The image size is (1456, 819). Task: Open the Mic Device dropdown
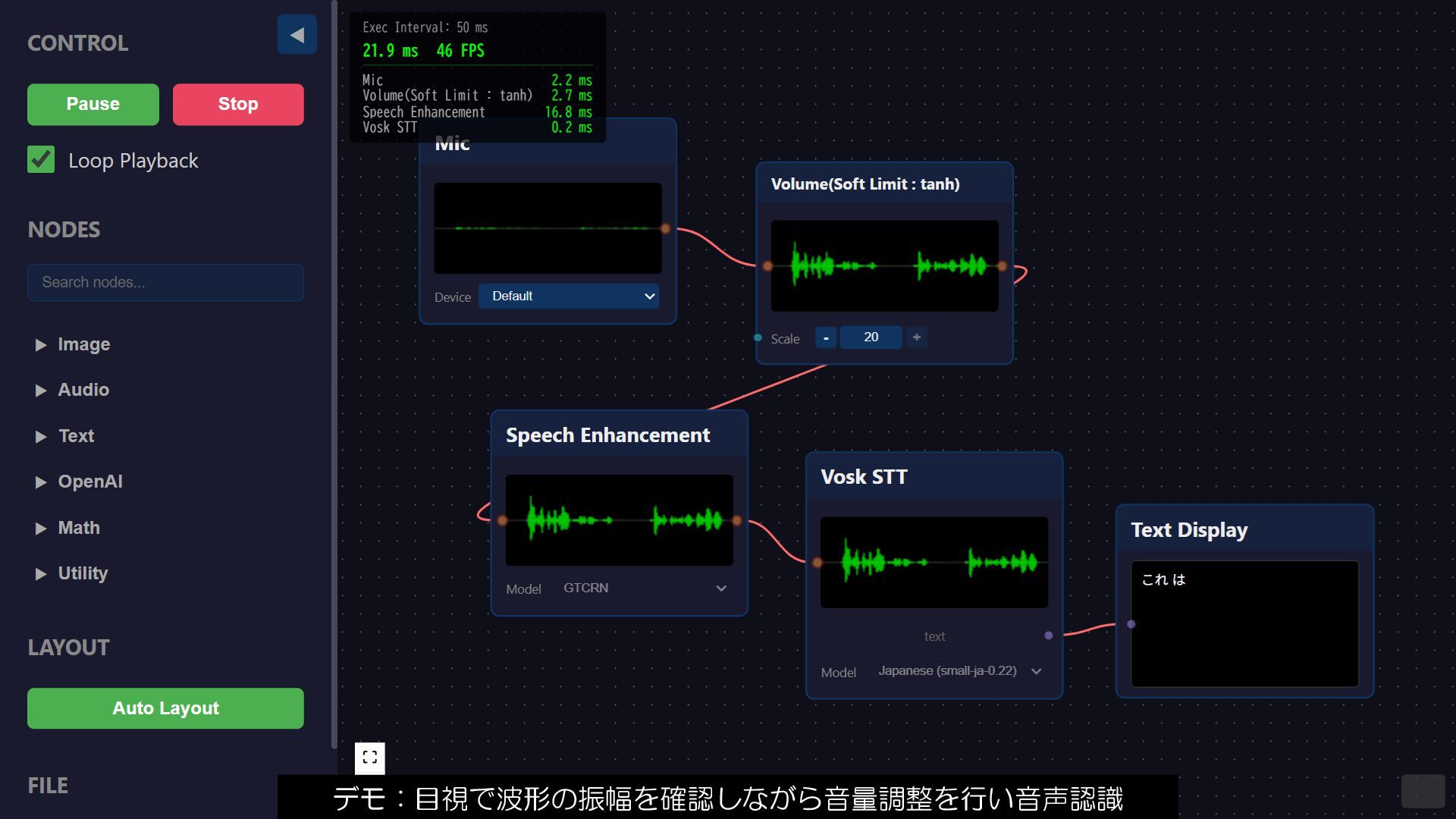click(569, 297)
